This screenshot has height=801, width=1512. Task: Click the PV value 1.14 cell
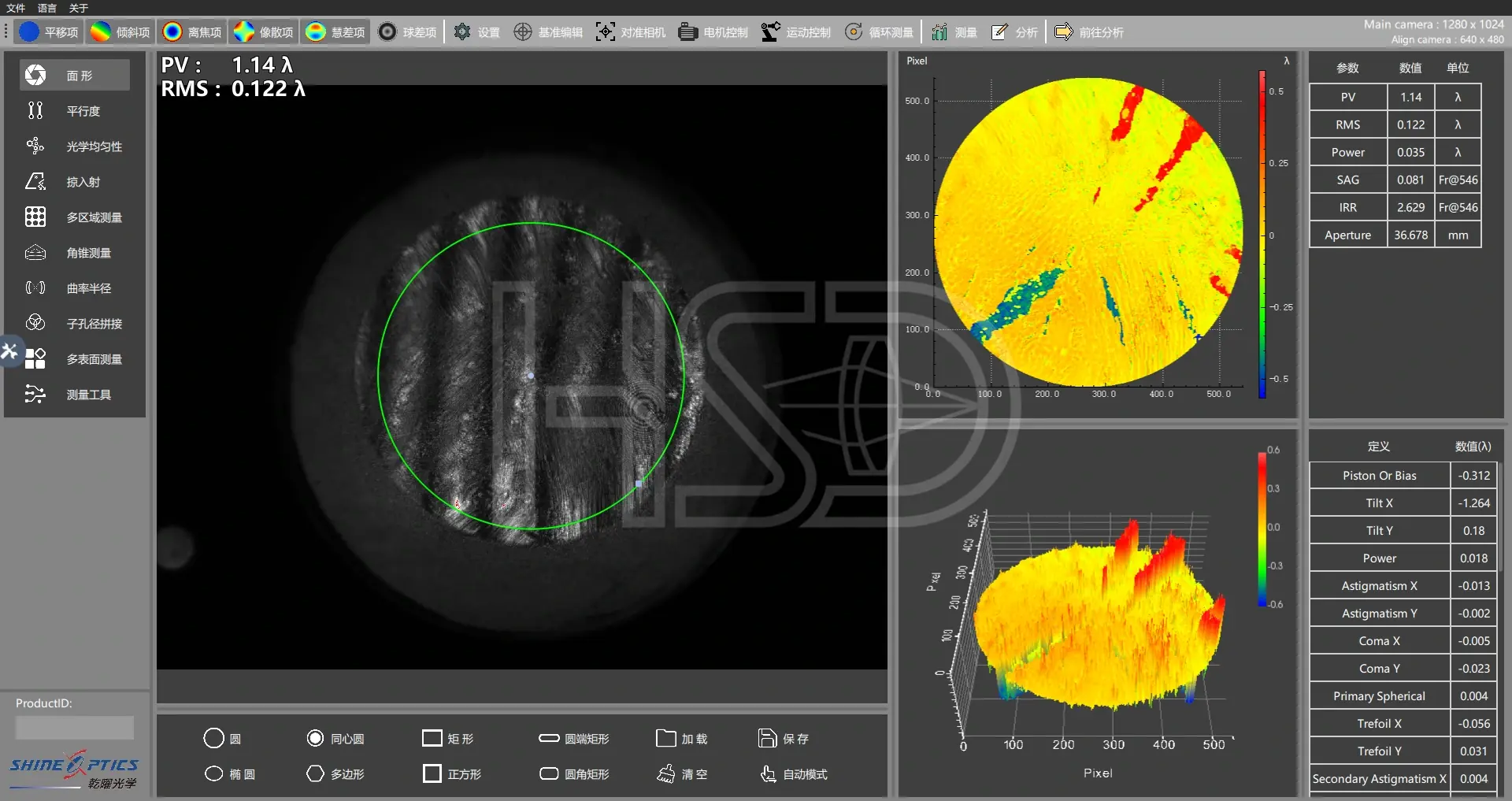tap(1410, 97)
